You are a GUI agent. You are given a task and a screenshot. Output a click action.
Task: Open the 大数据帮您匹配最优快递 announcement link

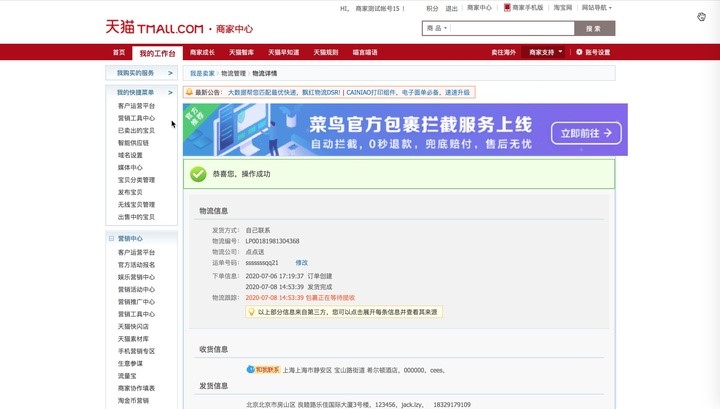pyautogui.click(x=284, y=92)
